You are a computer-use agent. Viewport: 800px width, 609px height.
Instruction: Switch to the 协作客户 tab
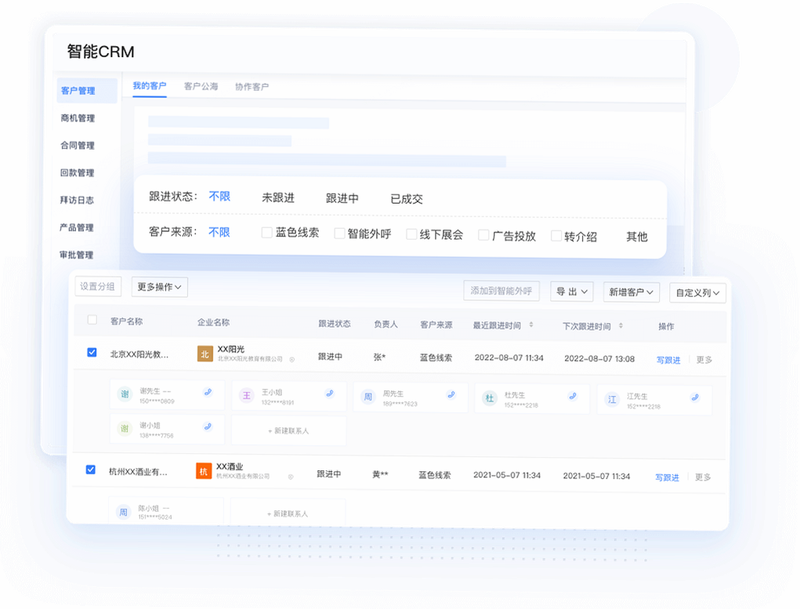(x=252, y=87)
